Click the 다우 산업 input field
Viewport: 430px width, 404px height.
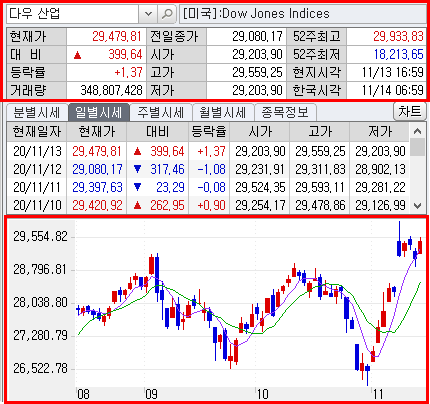73,14
